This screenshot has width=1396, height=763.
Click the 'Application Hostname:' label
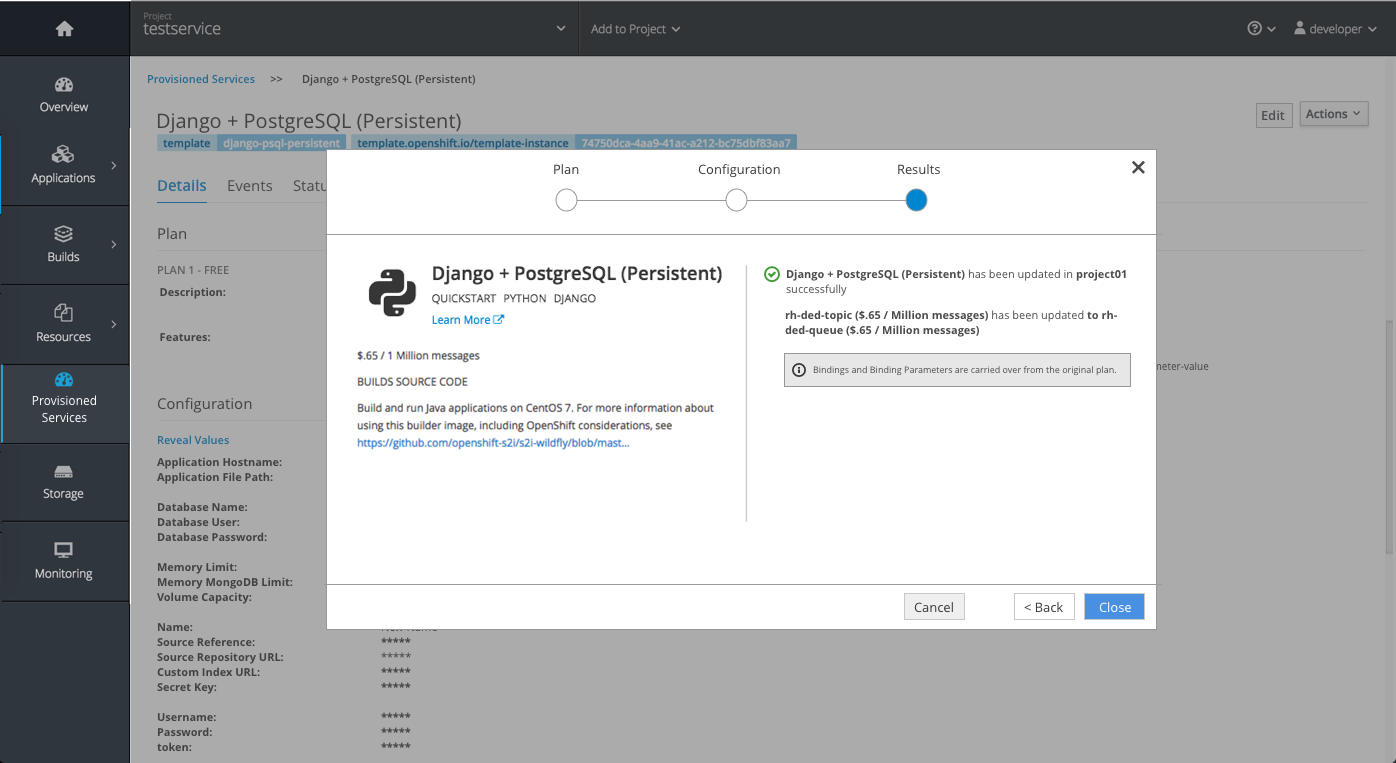point(219,462)
